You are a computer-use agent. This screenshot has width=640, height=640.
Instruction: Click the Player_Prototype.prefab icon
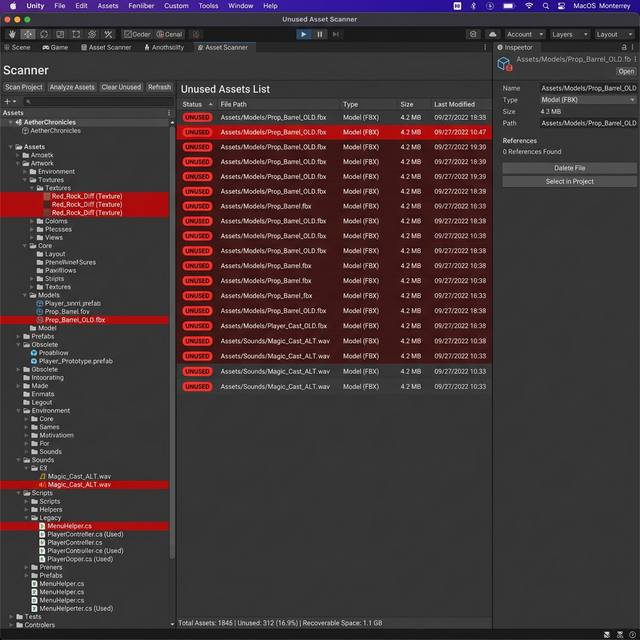point(34,361)
